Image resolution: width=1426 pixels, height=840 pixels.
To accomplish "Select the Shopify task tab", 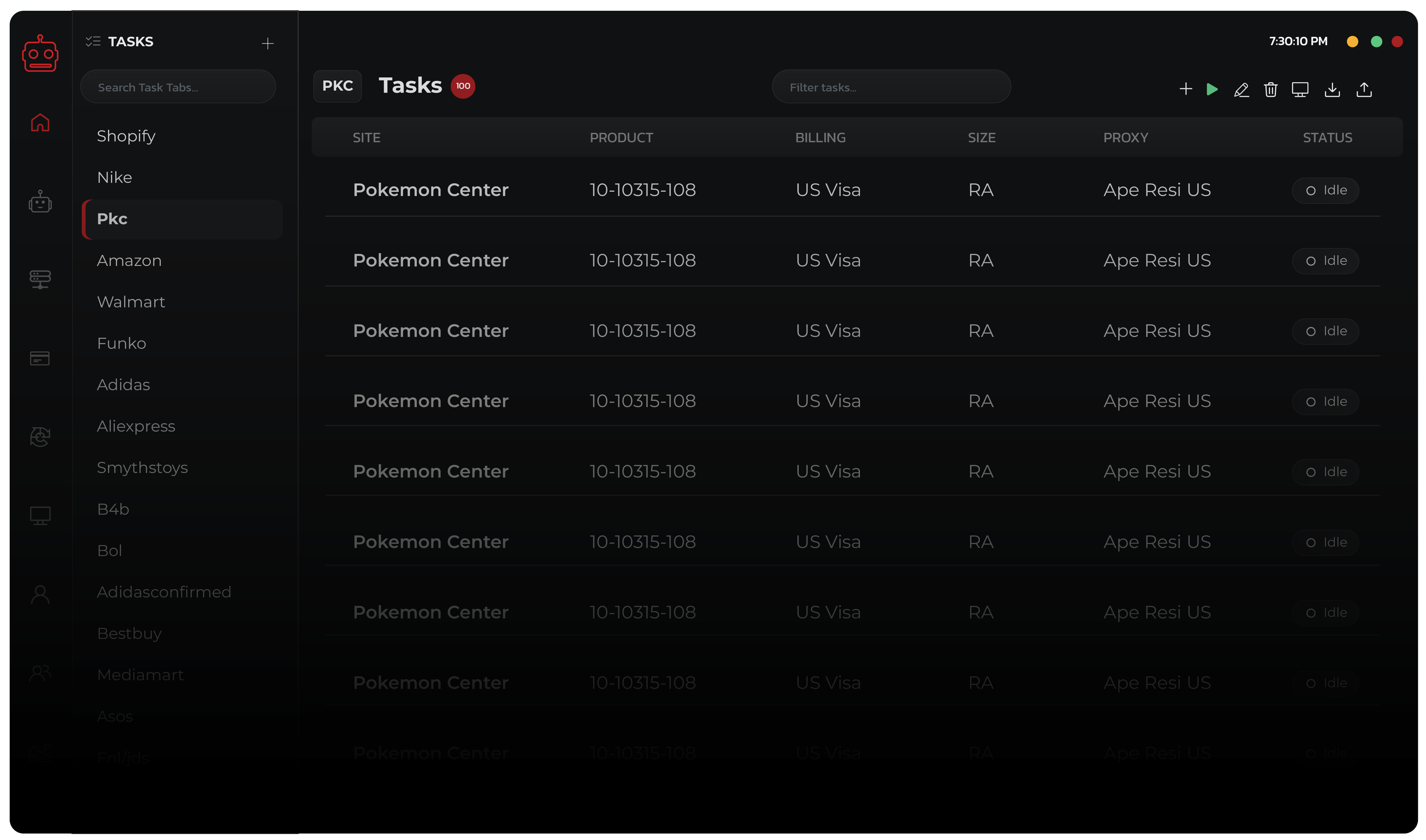I will [126, 136].
